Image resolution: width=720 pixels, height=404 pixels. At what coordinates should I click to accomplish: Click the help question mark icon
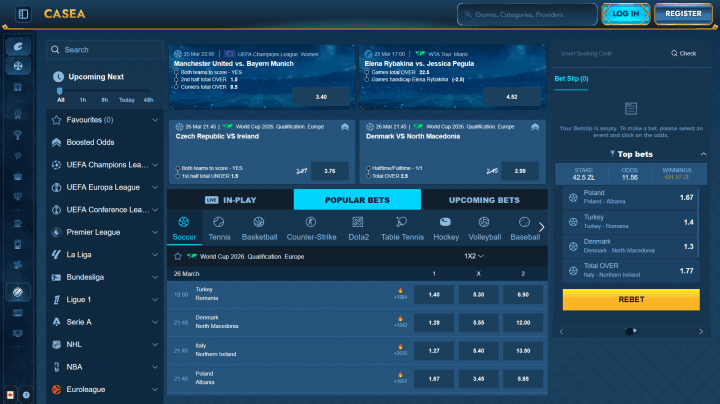(26, 395)
